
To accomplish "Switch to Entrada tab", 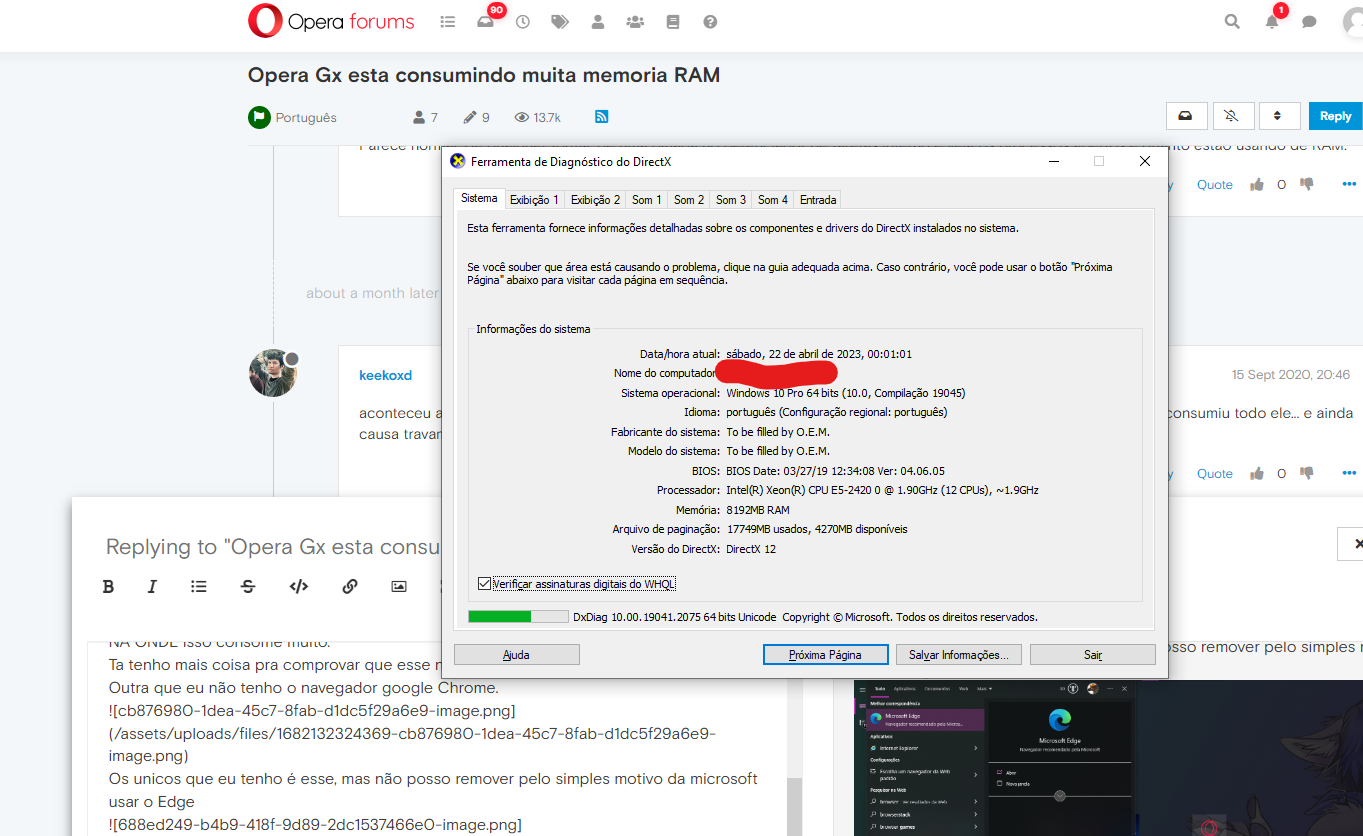I will point(818,200).
